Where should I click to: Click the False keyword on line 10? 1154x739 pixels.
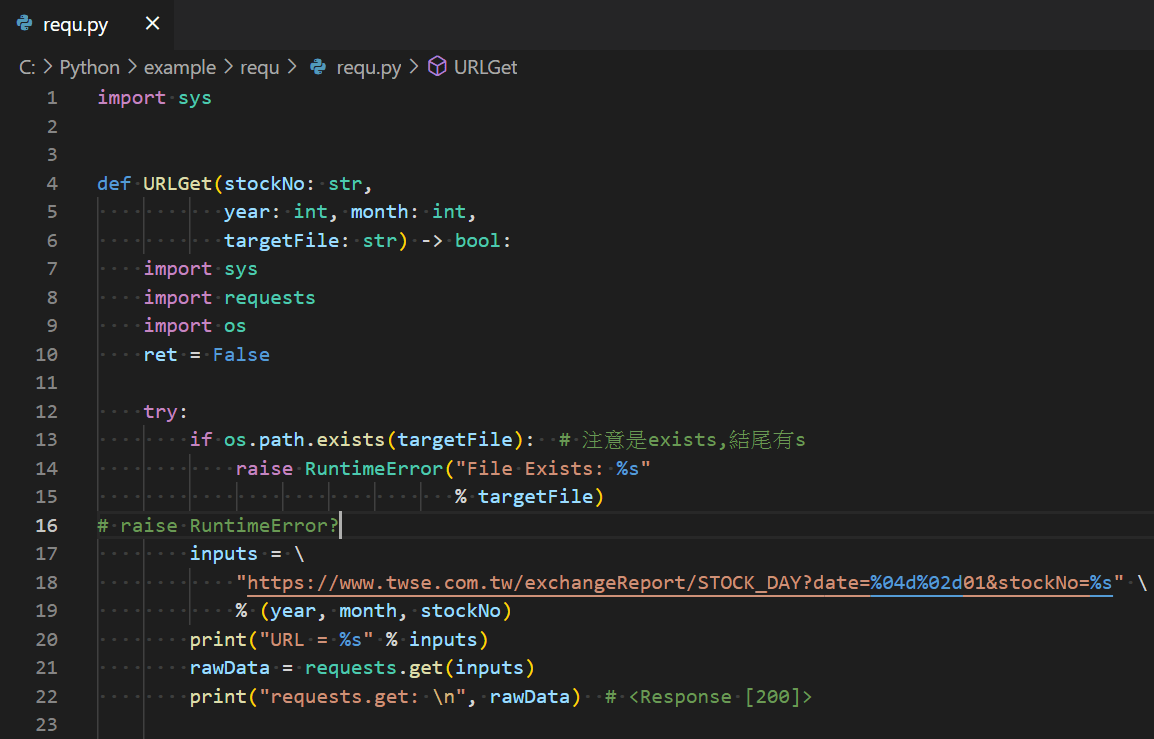coord(240,353)
